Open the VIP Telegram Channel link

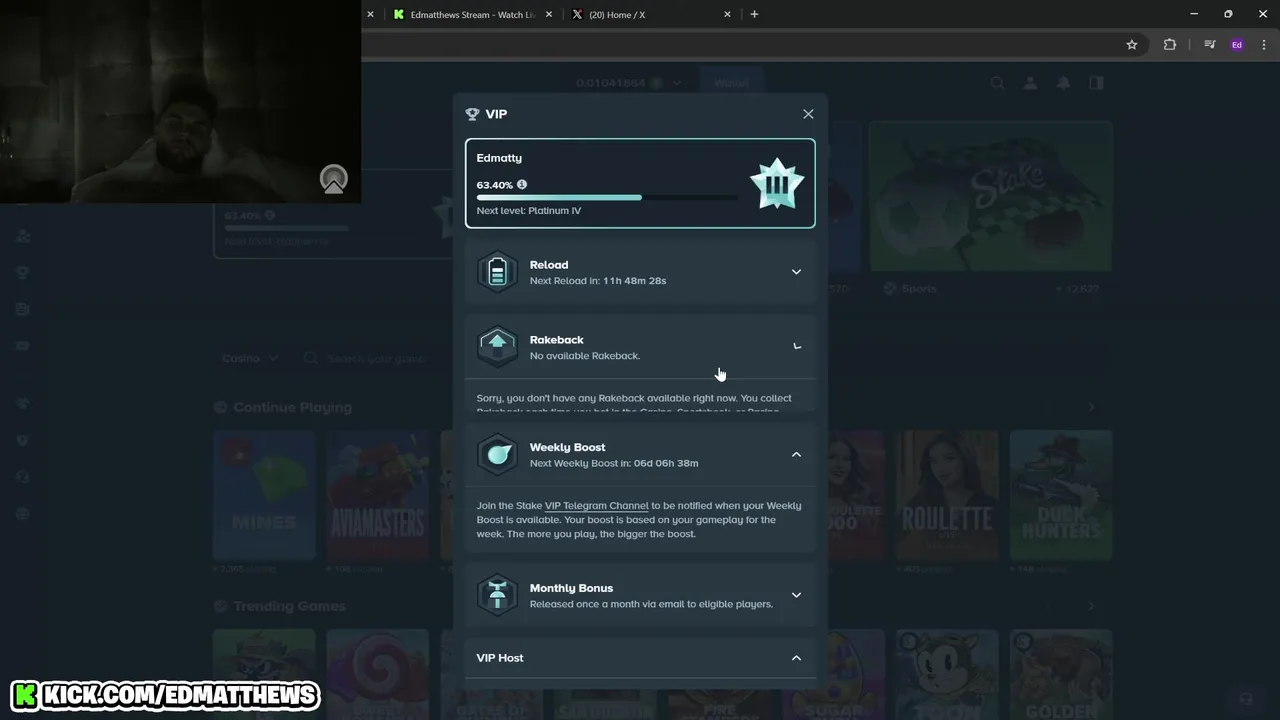(596, 506)
